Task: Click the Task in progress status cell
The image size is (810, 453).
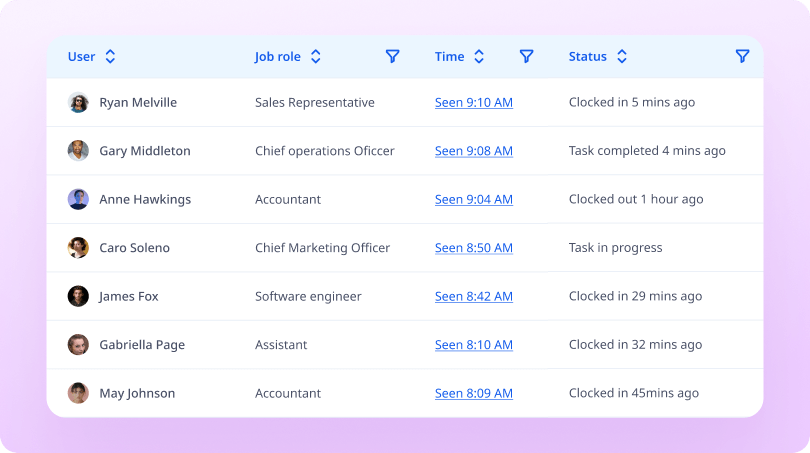Action: (615, 248)
